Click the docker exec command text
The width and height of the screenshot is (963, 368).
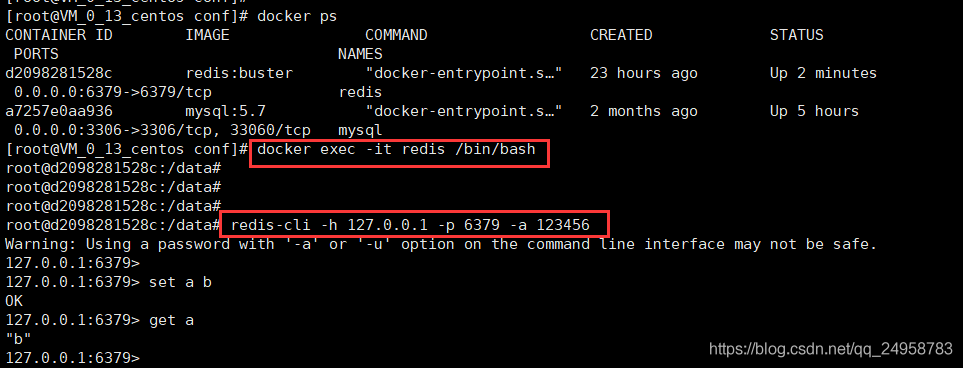(397, 149)
